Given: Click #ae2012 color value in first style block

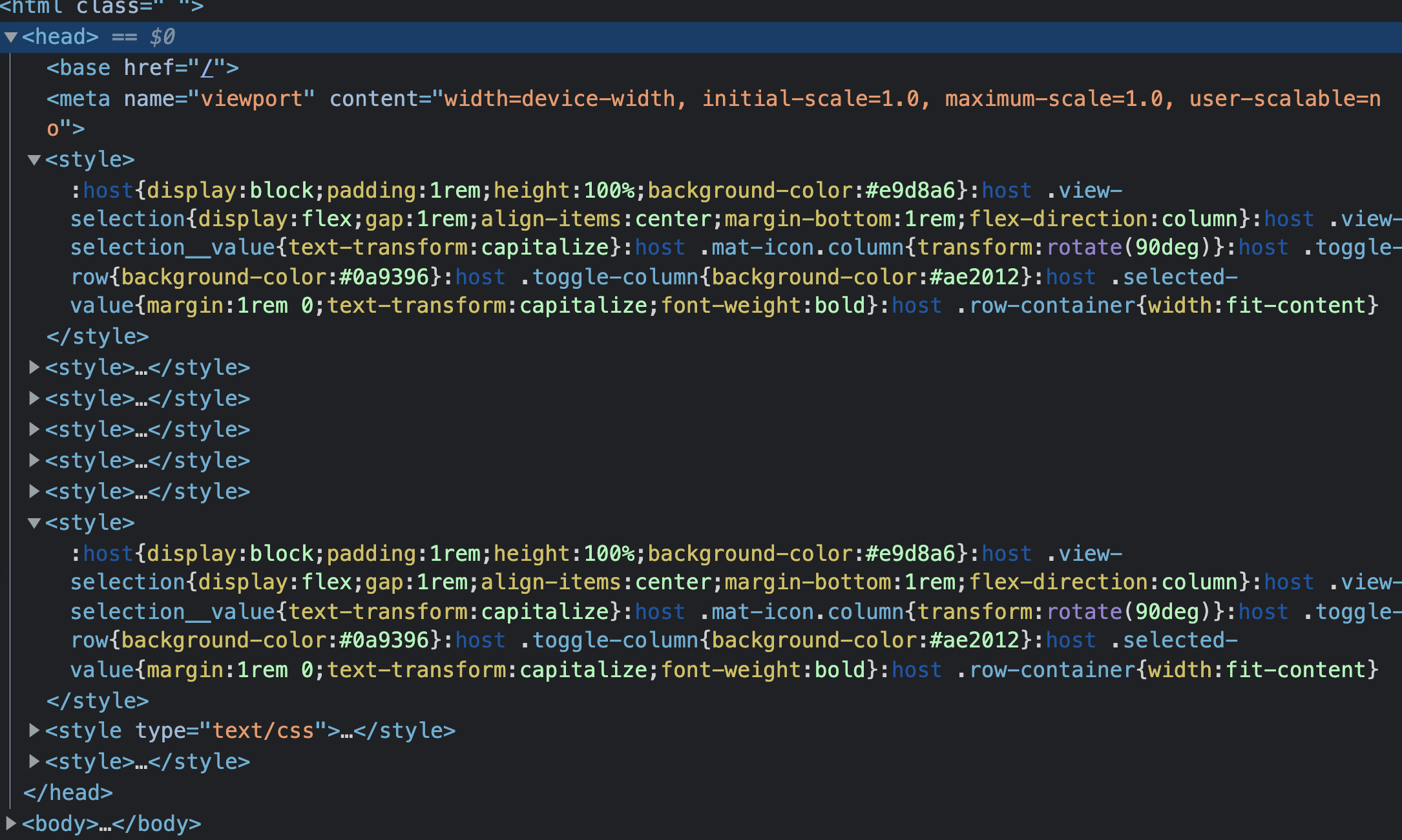Looking at the screenshot, I should [x=974, y=277].
